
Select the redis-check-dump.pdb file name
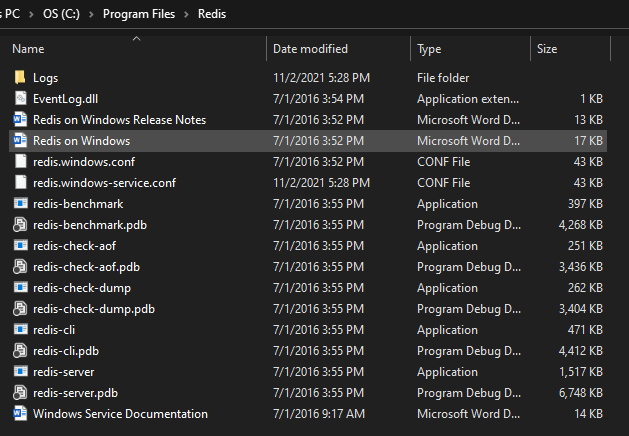[x=94, y=309]
